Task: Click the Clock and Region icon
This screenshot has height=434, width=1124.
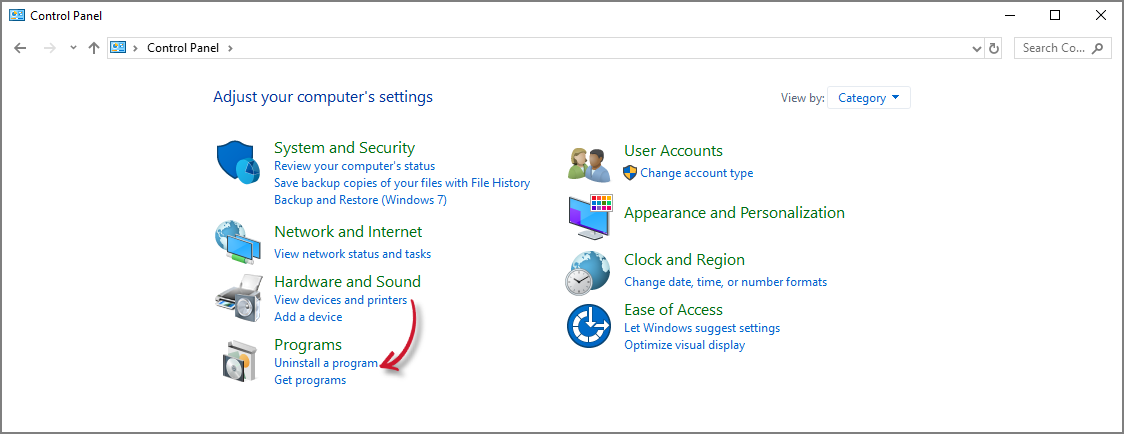Action: (x=588, y=271)
